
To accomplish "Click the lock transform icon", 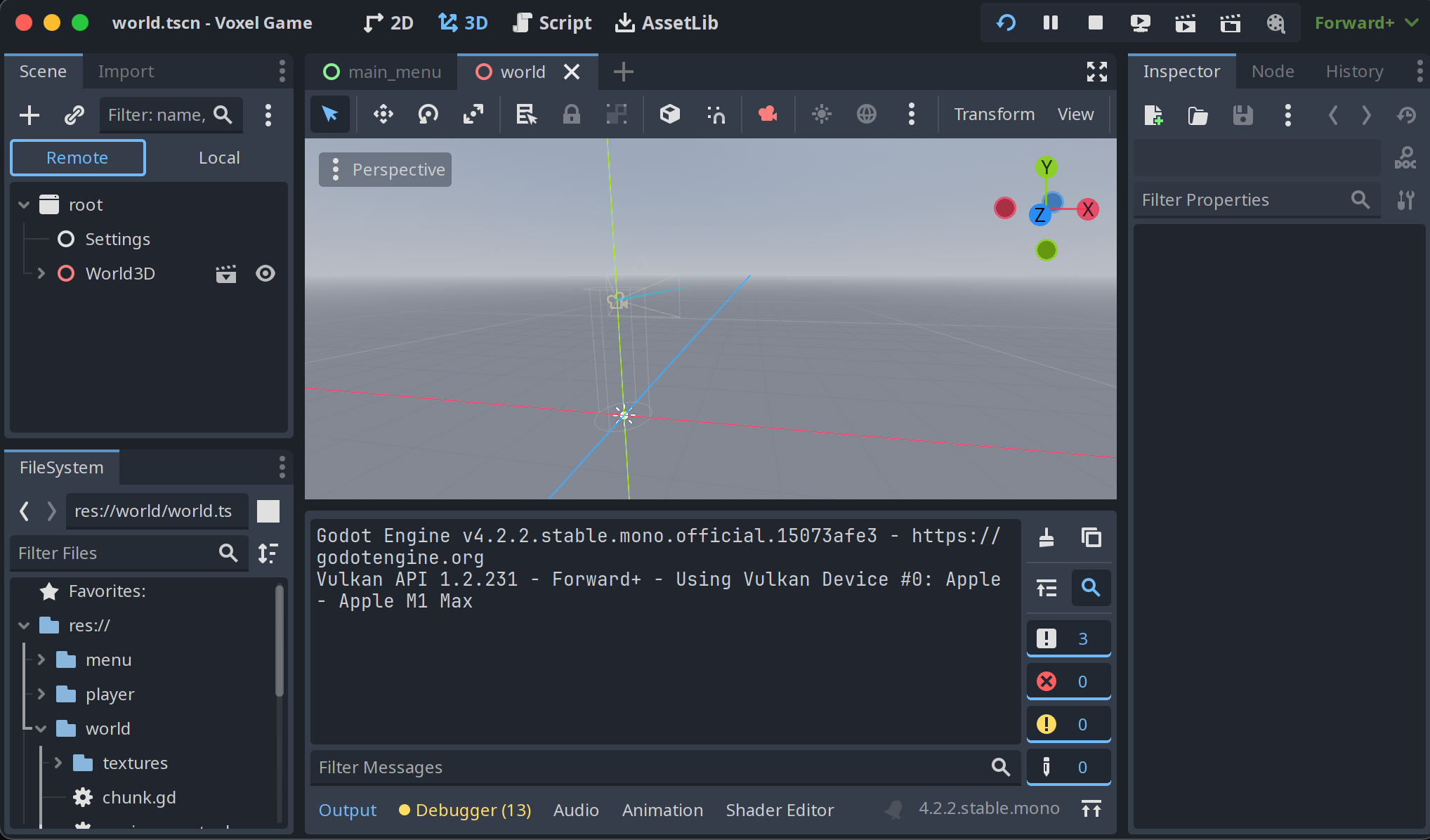I will 570,113.
